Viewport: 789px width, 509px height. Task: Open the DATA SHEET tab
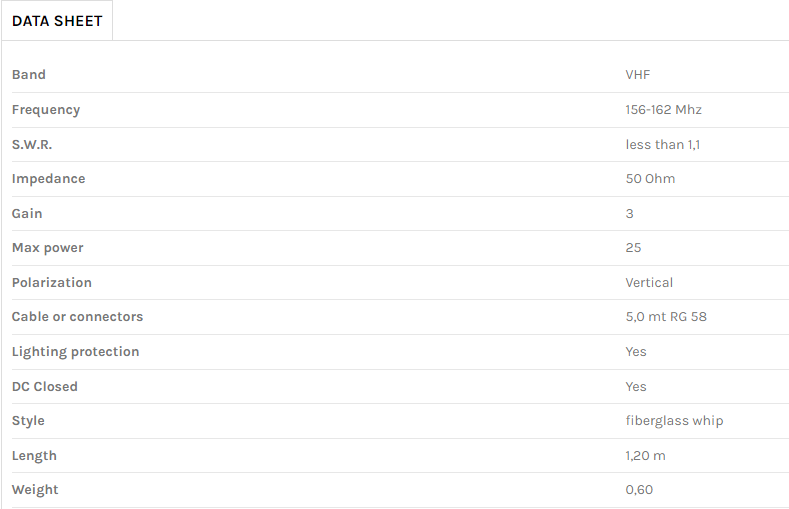57,21
